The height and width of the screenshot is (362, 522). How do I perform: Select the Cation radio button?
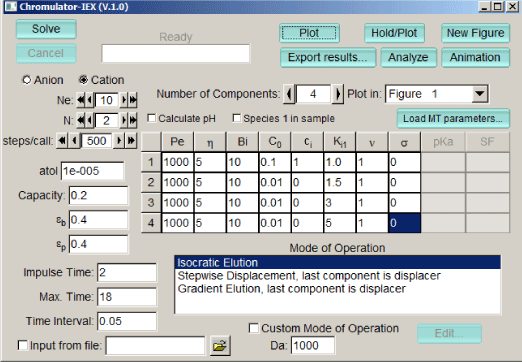click(x=83, y=80)
